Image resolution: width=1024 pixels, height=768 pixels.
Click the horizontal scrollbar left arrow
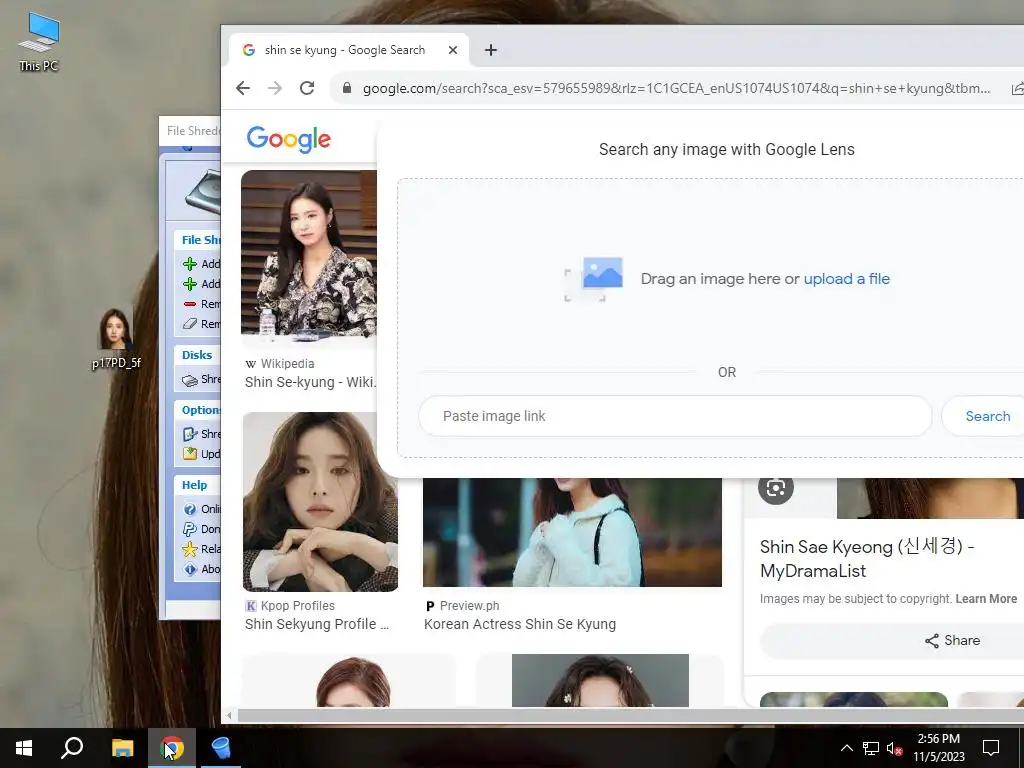pyautogui.click(x=229, y=716)
